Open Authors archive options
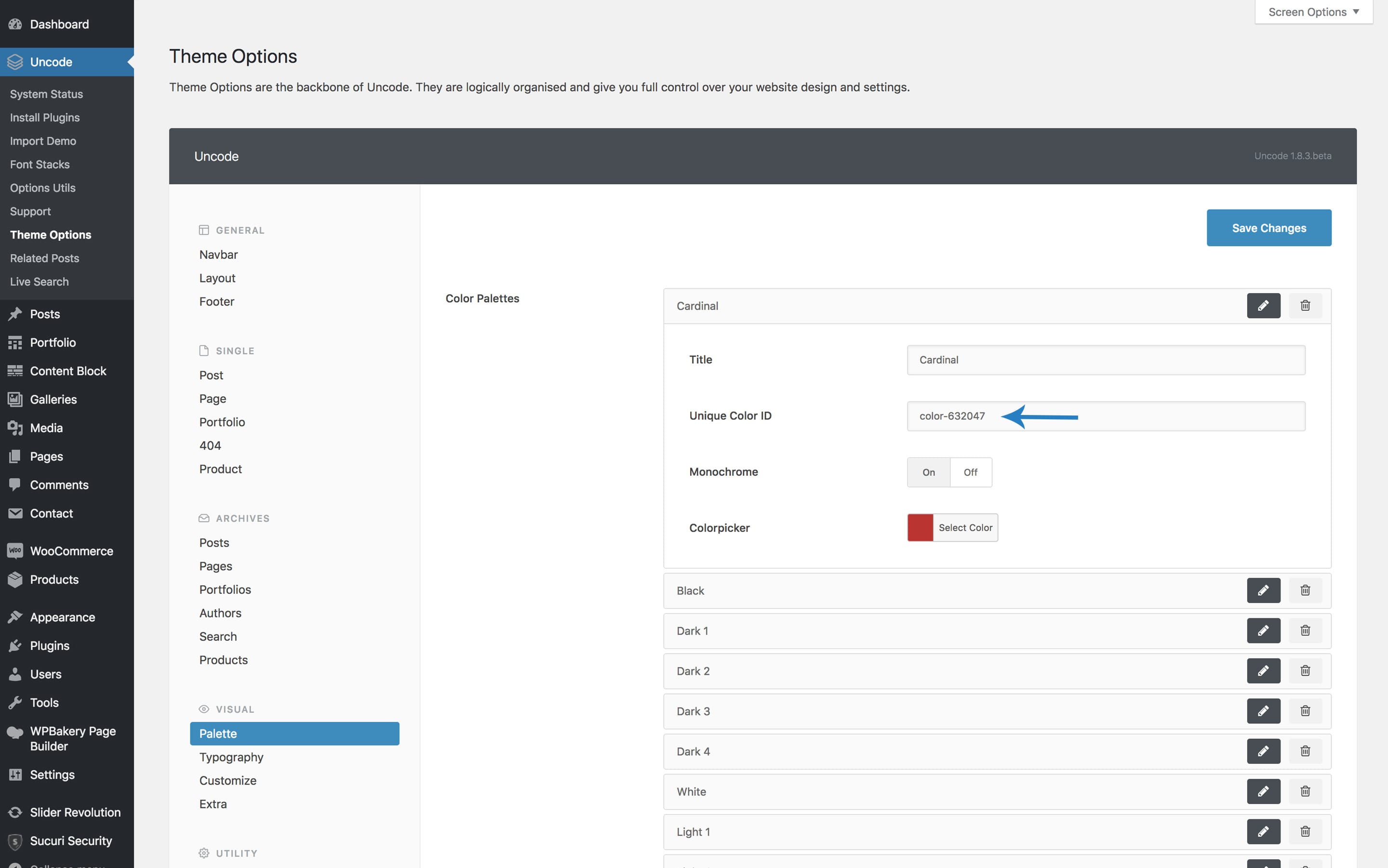 tap(220, 613)
